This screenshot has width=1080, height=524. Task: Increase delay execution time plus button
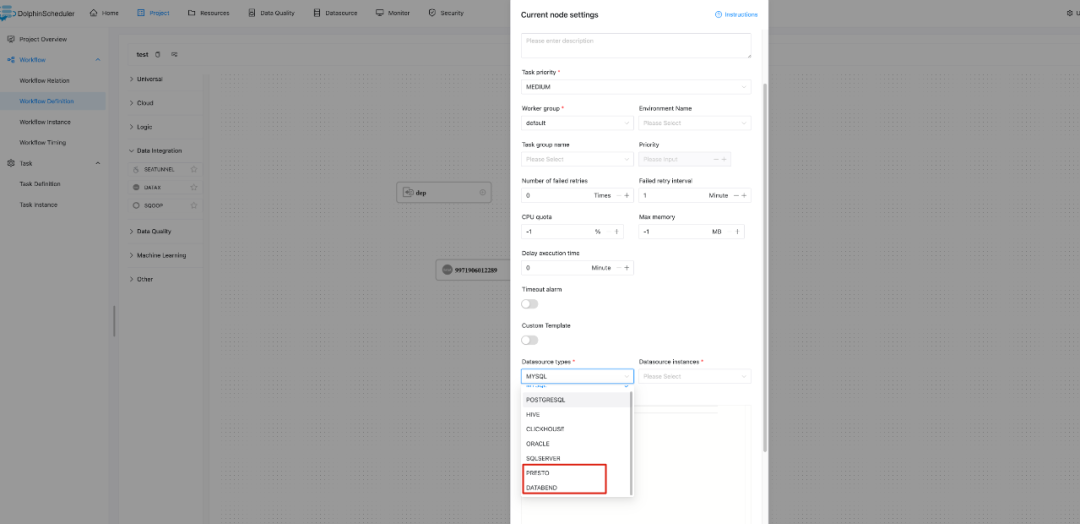(x=627, y=268)
